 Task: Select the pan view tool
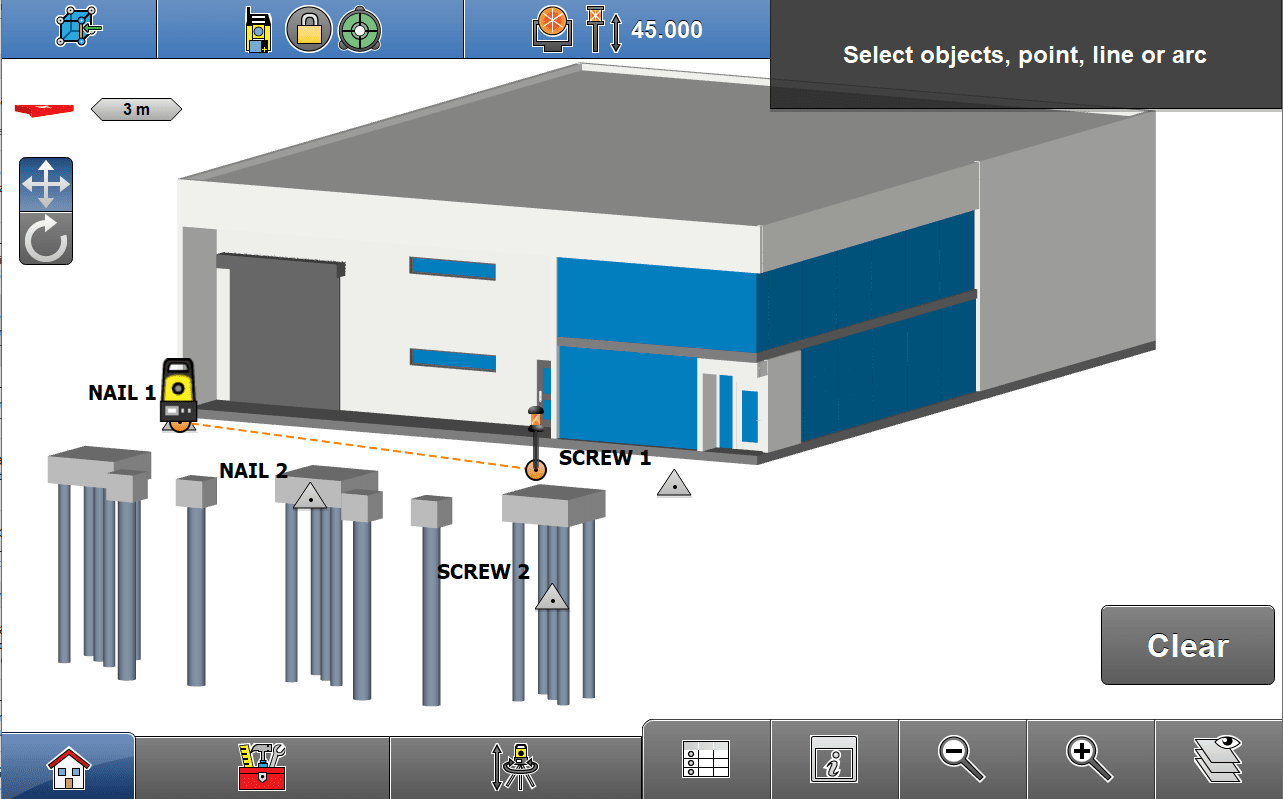coord(45,184)
